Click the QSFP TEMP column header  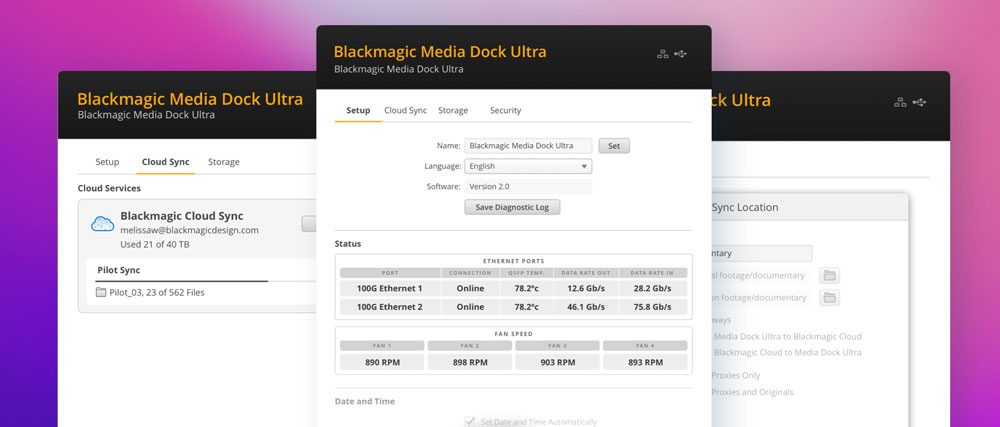527,273
